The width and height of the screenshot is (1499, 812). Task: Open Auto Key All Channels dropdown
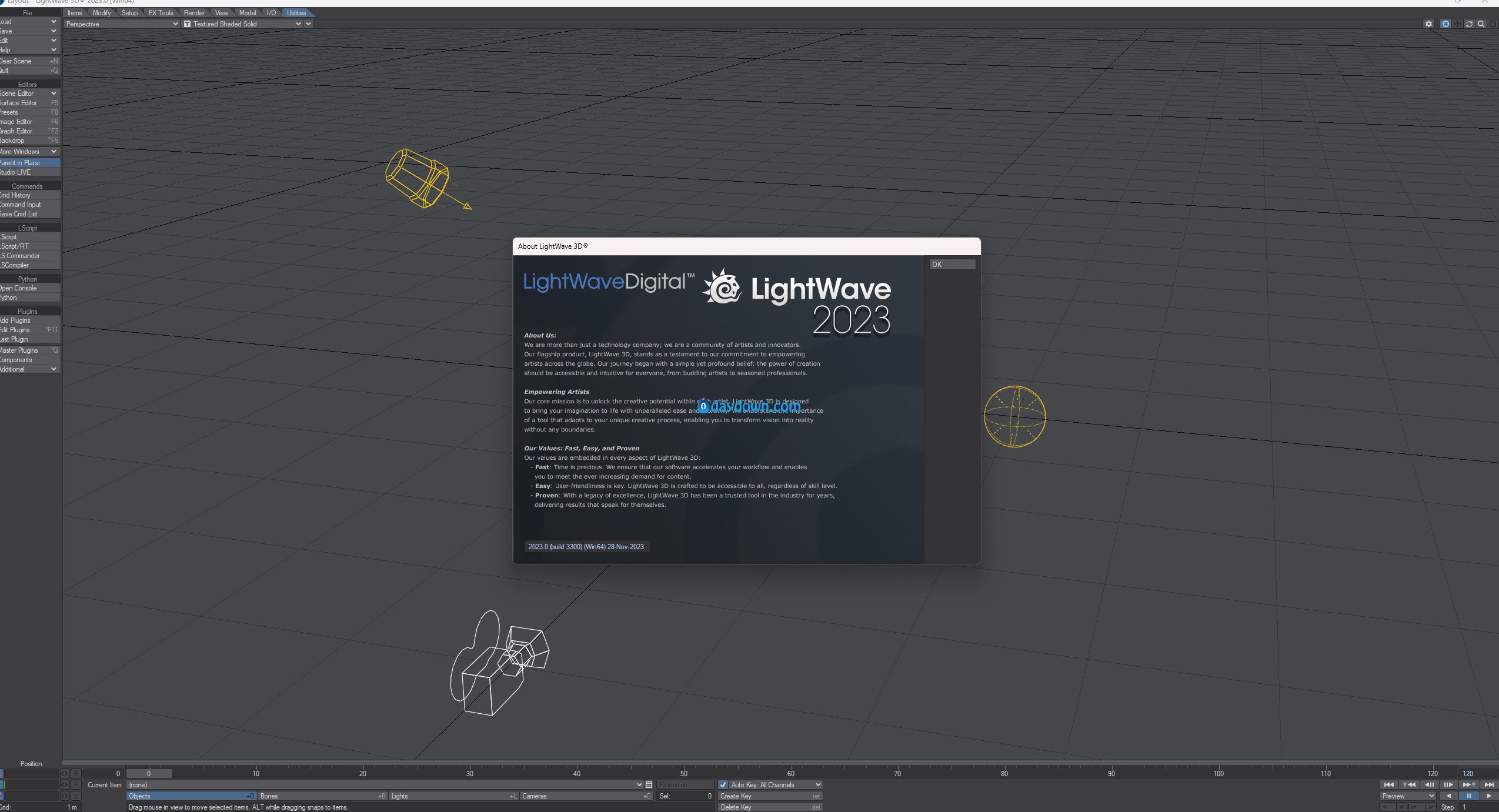coord(775,785)
